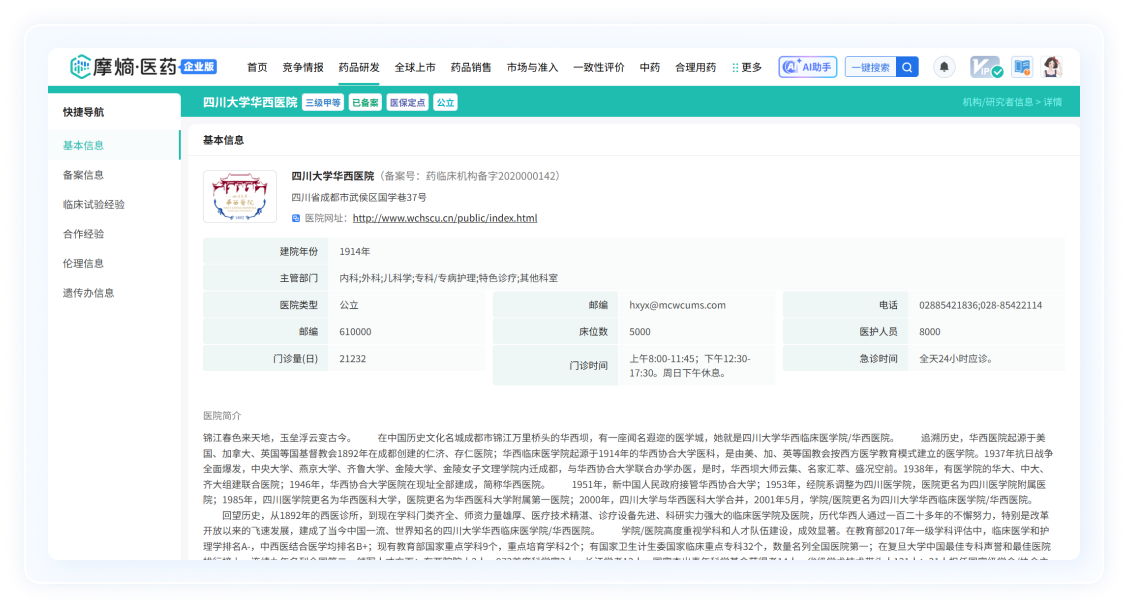The height and width of the screenshot is (608, 1128).
Task: Click the medical staff value 8000
Action: (929, 332)
